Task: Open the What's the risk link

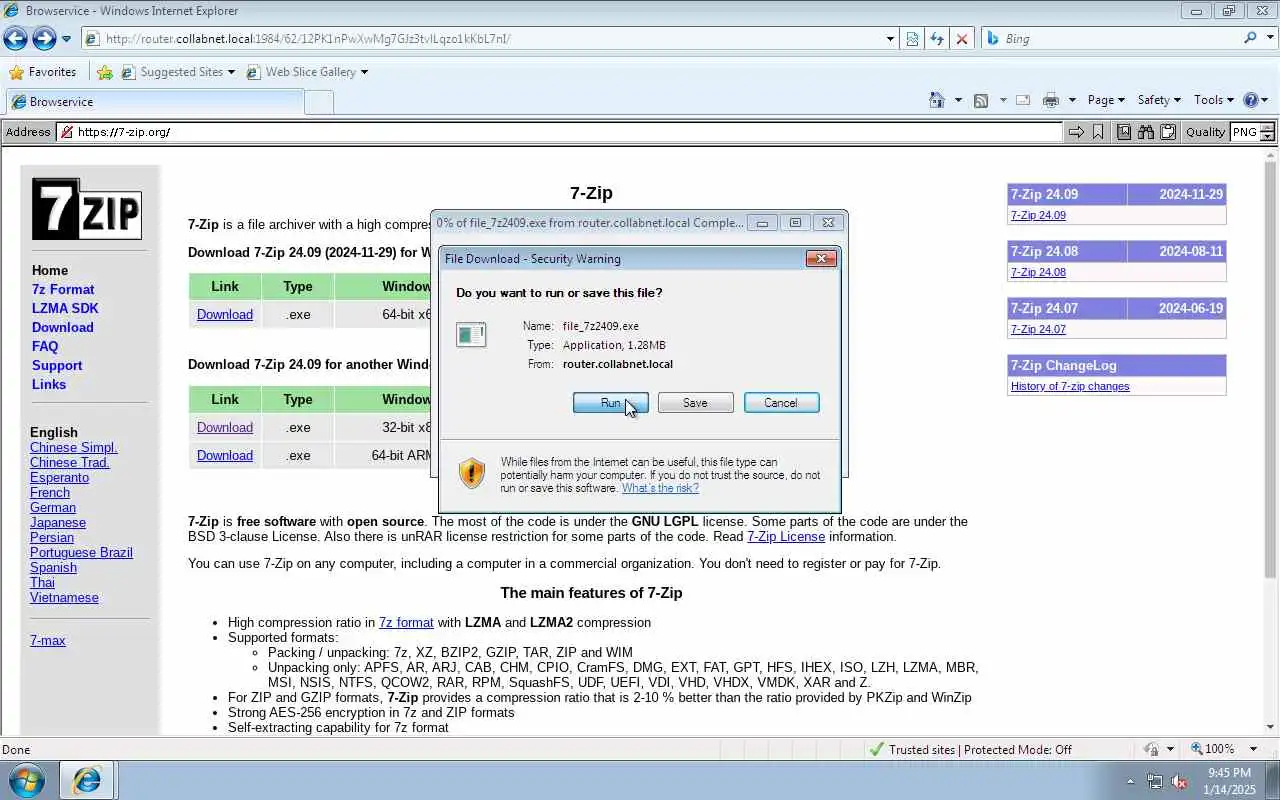Action: [x=660, y=488]
